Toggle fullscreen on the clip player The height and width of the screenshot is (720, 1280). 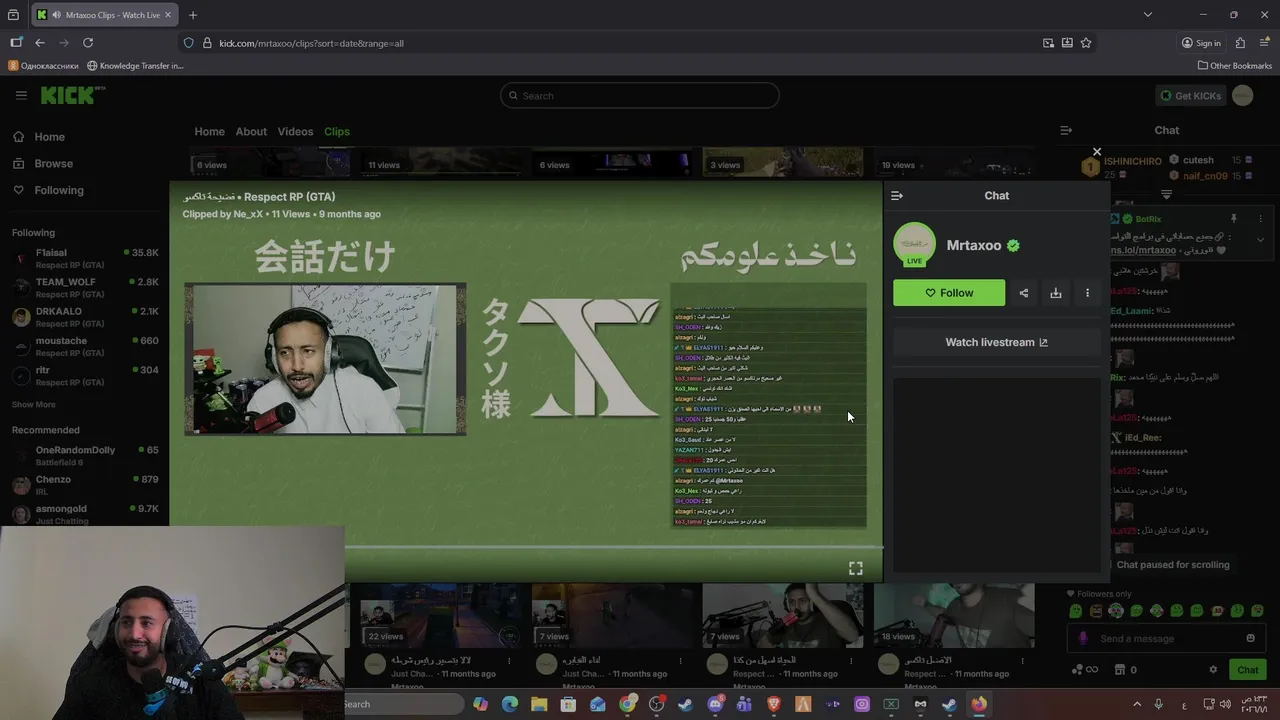click(x=856, y=568)
